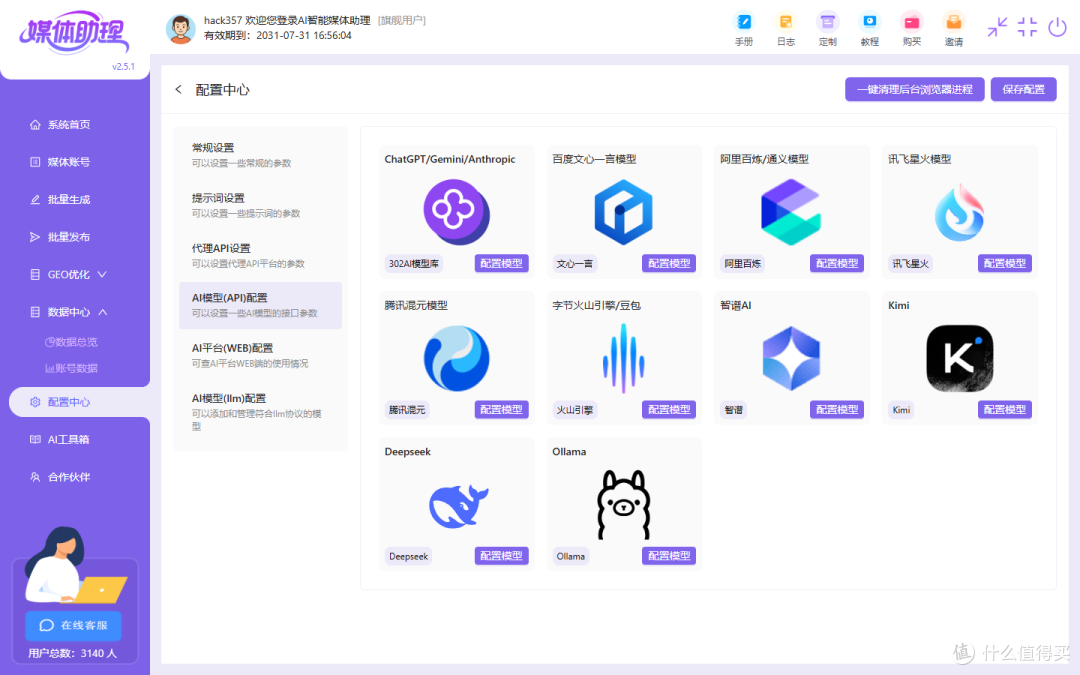The image size is (1080, 675).
Task: Click the Ollama llama logo
Action: click(x=623, y=505)
